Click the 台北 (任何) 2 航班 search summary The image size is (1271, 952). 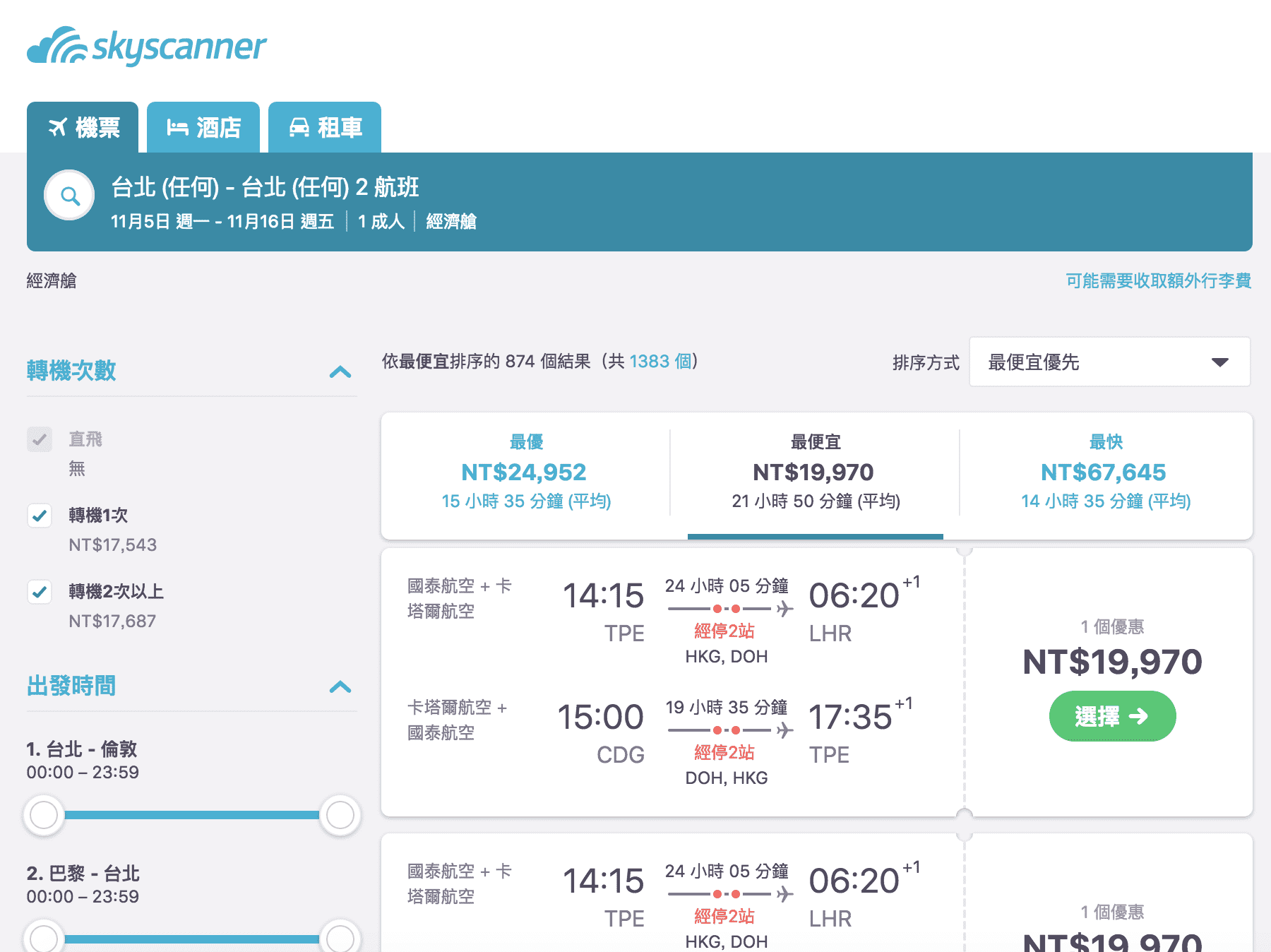click(265, 187)
